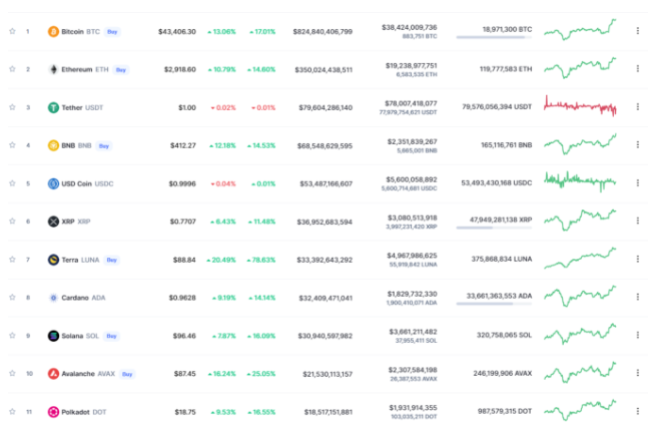Add Tether to watchlist via star

click(12, 107)
